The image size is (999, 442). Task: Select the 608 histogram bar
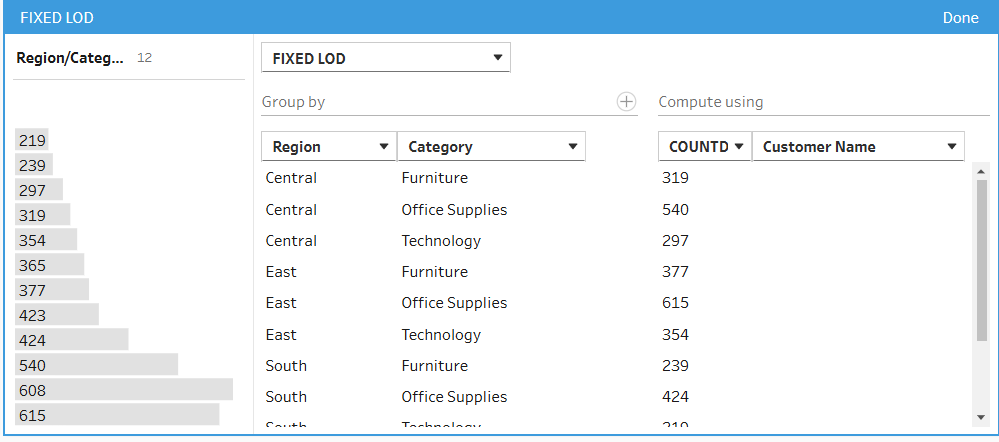(124, 390)
